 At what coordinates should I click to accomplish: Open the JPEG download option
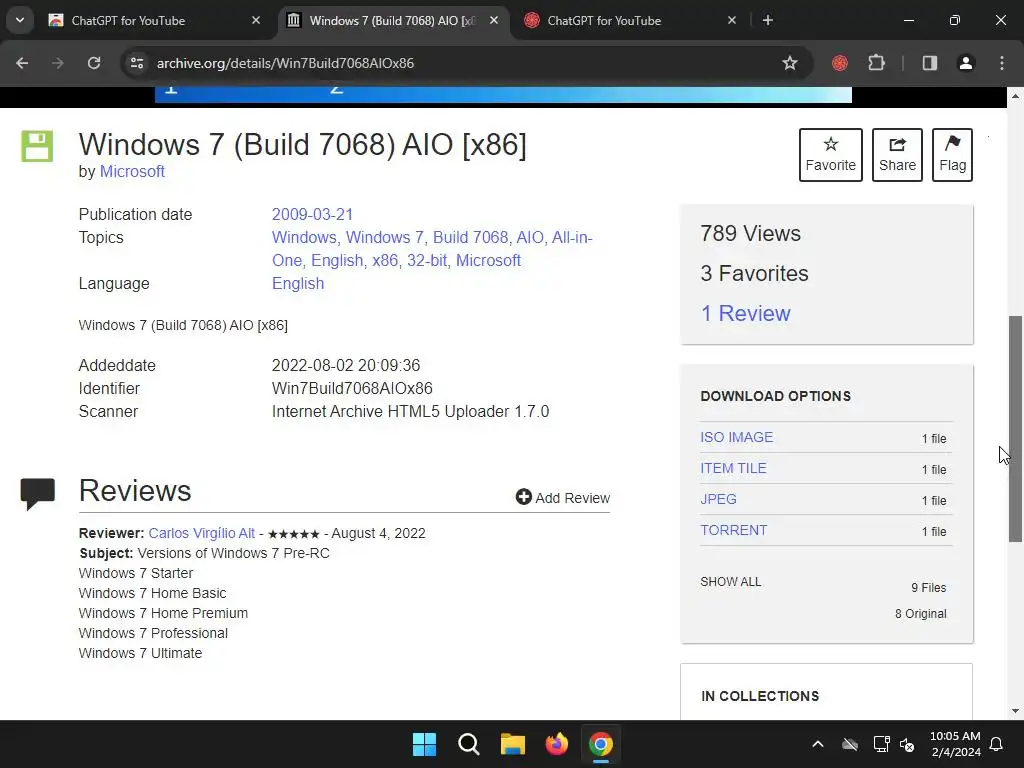[x=718, y=500]
